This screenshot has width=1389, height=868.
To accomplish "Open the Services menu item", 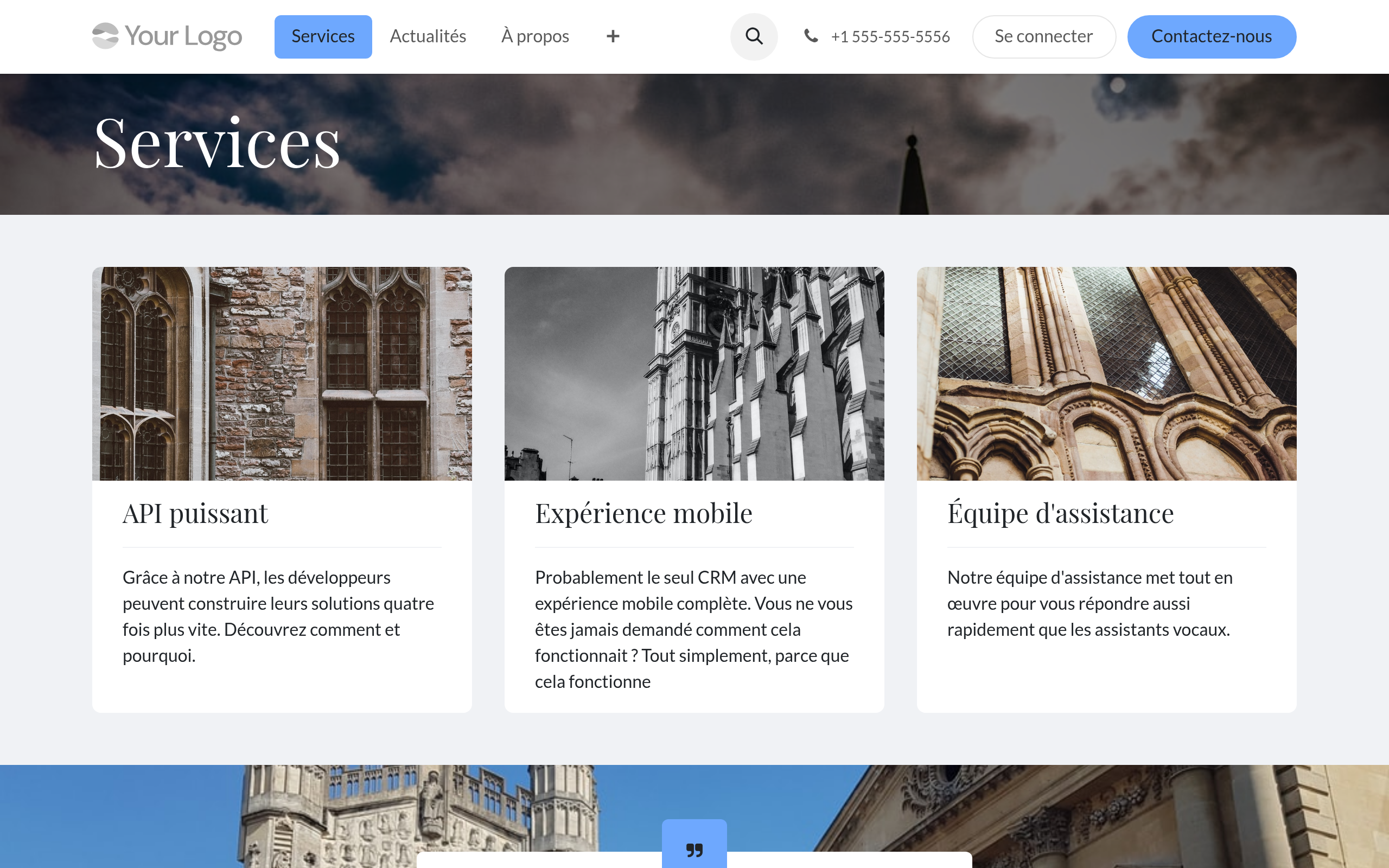I will click(323, 36).
